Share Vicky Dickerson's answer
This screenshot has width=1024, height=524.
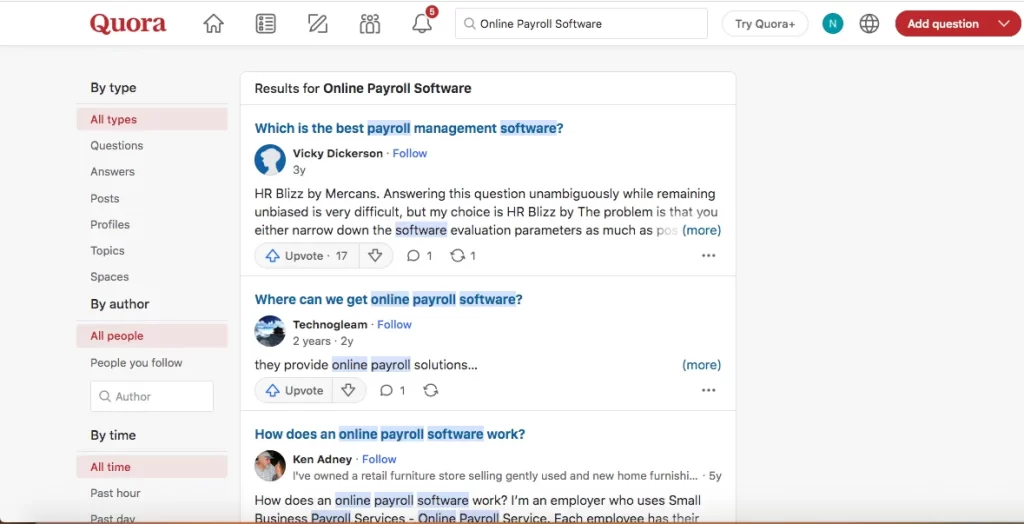click(462, 256)
